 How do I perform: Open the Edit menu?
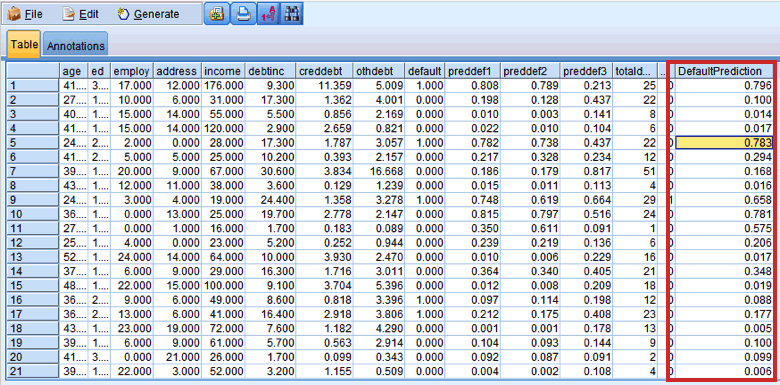[80, 14]
